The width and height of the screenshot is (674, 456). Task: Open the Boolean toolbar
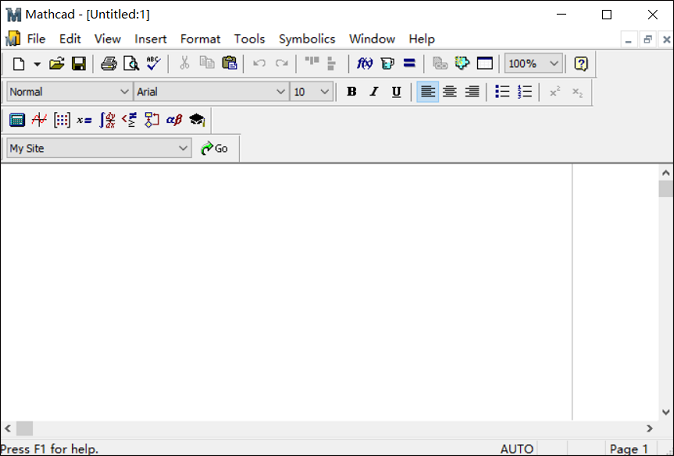pyautogui.click(x=129, y=120)
